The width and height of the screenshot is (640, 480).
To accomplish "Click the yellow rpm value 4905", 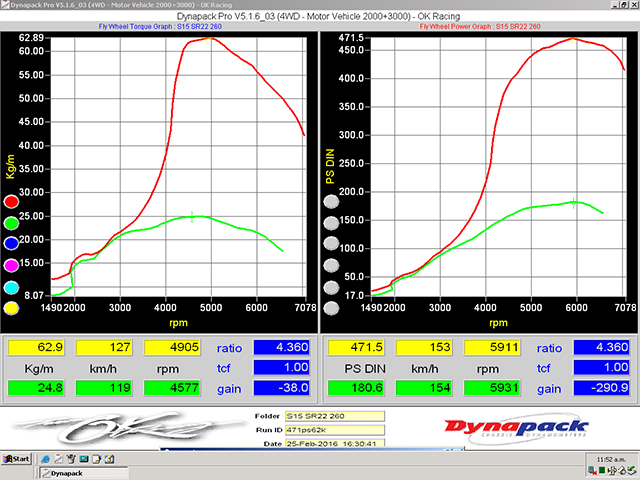I will pos(172,347).
